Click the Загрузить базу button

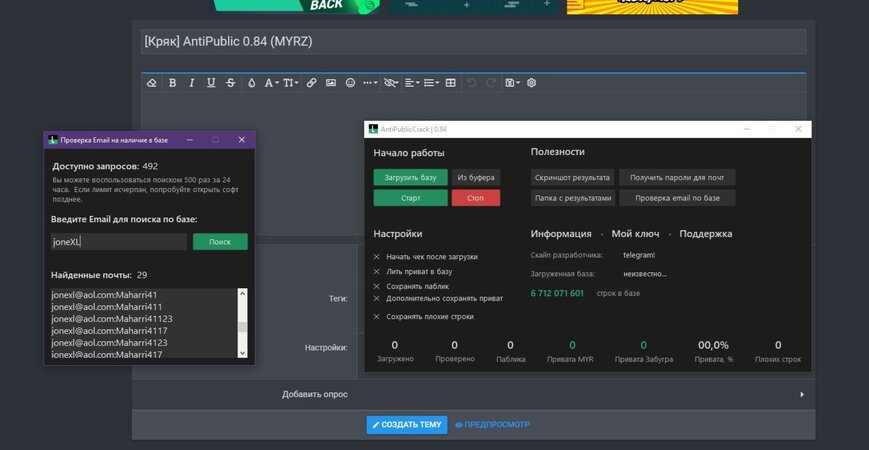click(411, 177)
